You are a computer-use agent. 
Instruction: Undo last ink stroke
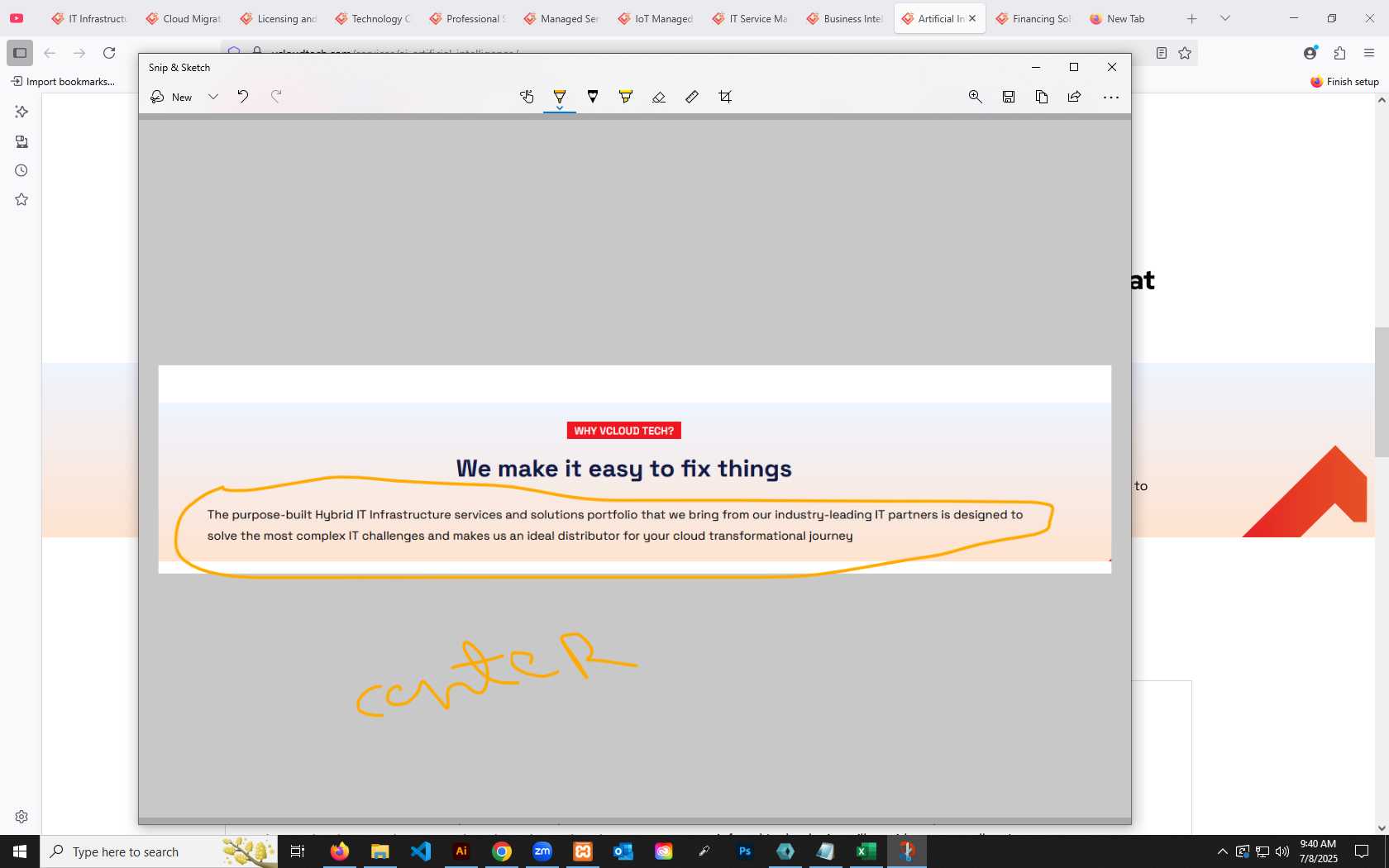pyautogui.click(x=243, y=97)
